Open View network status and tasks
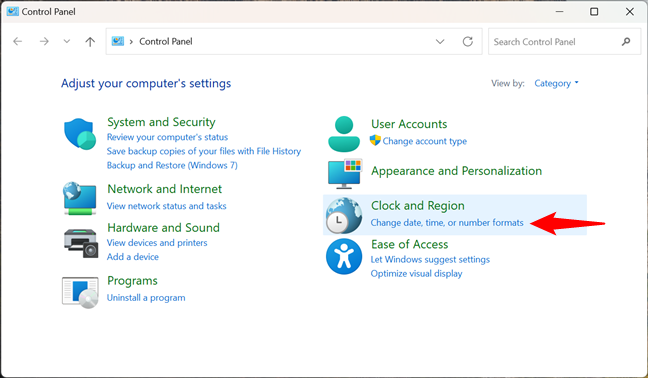 coord(167,206)
